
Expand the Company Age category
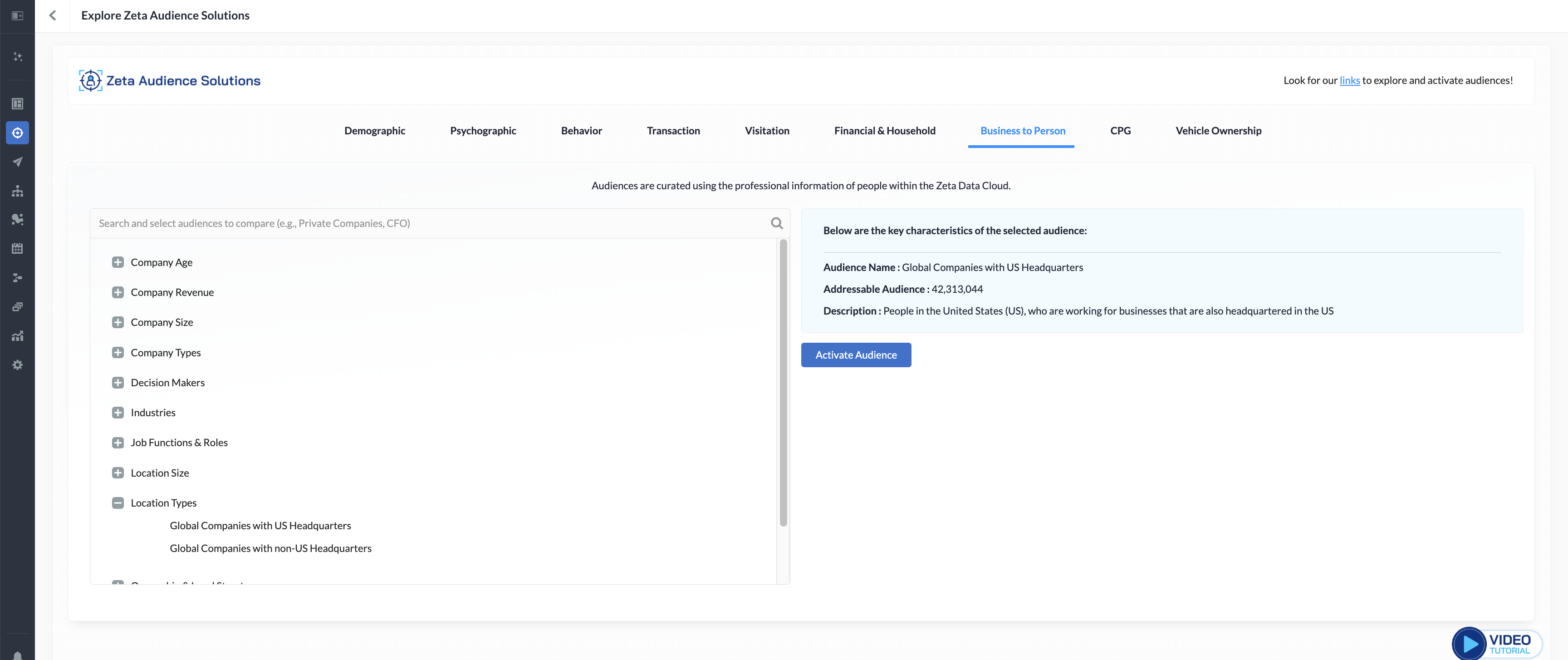[118, 262]
